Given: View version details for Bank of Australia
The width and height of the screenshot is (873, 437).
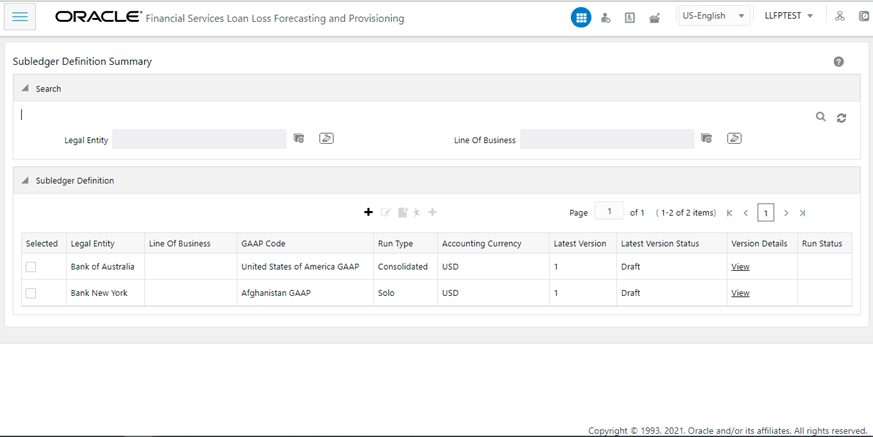Looking at the screenshot, I should click(x=740, y=267).
